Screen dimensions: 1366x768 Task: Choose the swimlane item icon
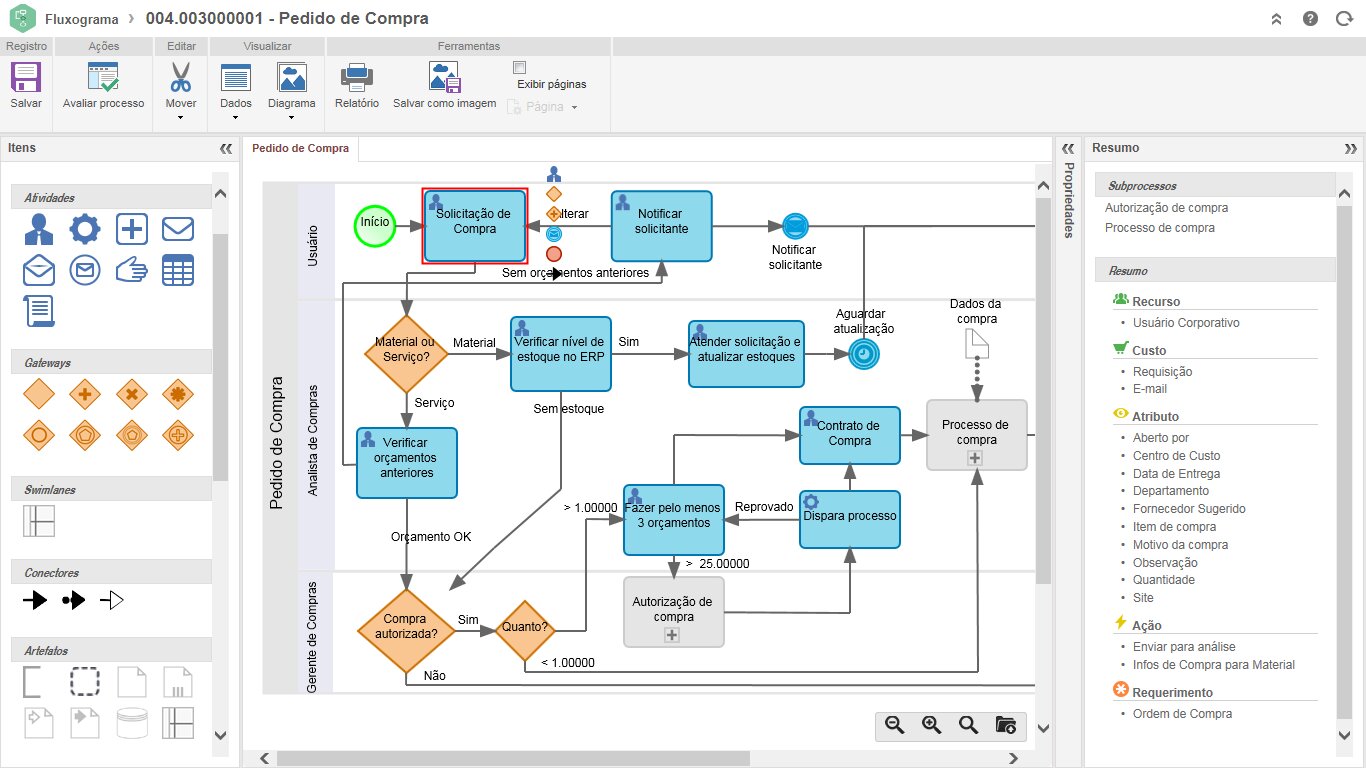click(39, 521)
